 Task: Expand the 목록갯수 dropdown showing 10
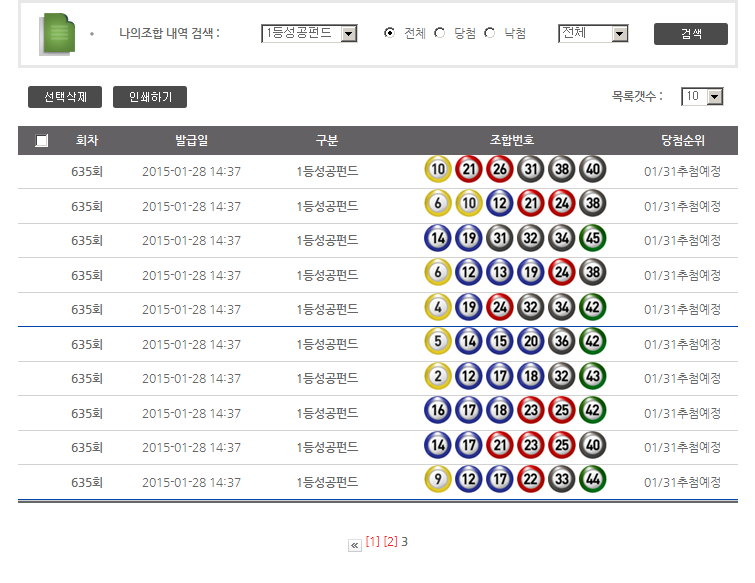702,97
